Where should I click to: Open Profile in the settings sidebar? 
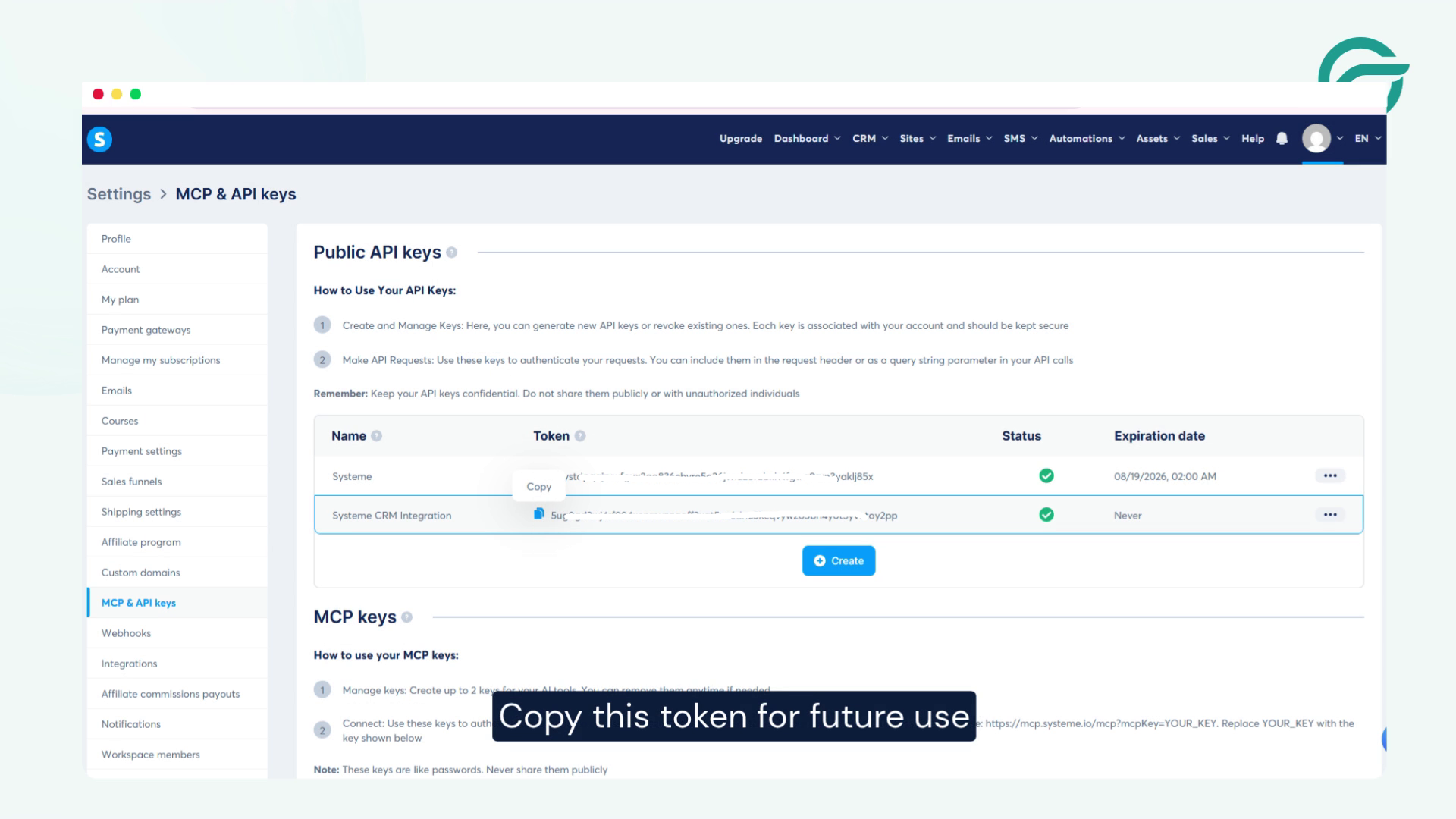pos(177,239)
